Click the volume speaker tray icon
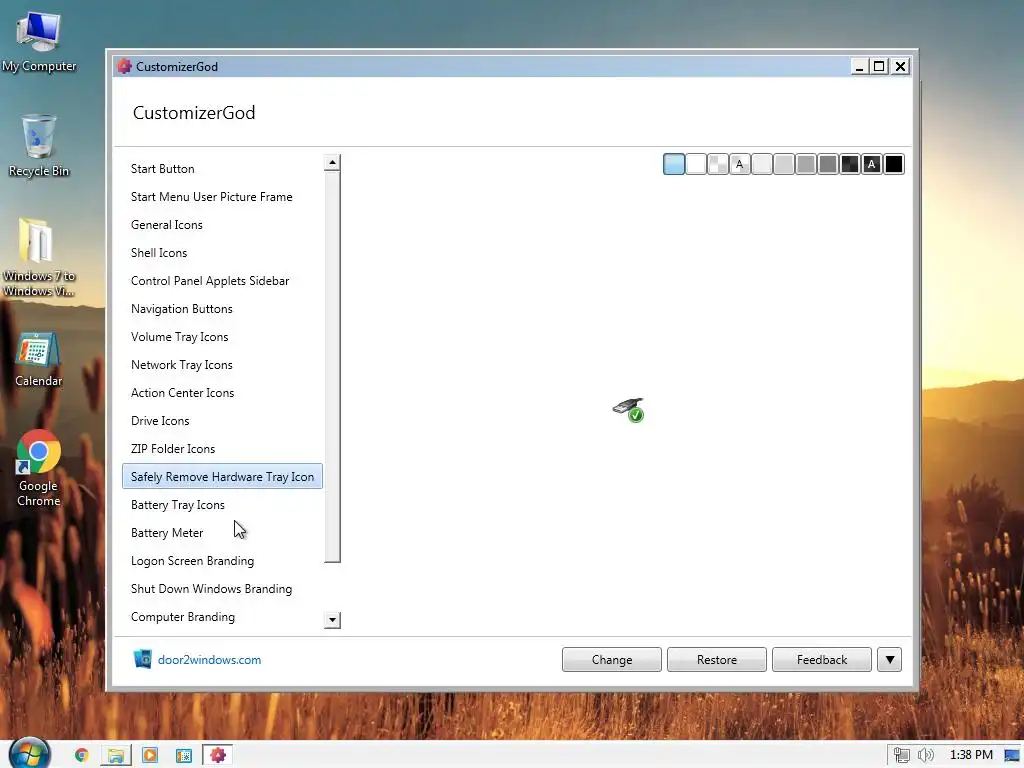 [925, 755]
